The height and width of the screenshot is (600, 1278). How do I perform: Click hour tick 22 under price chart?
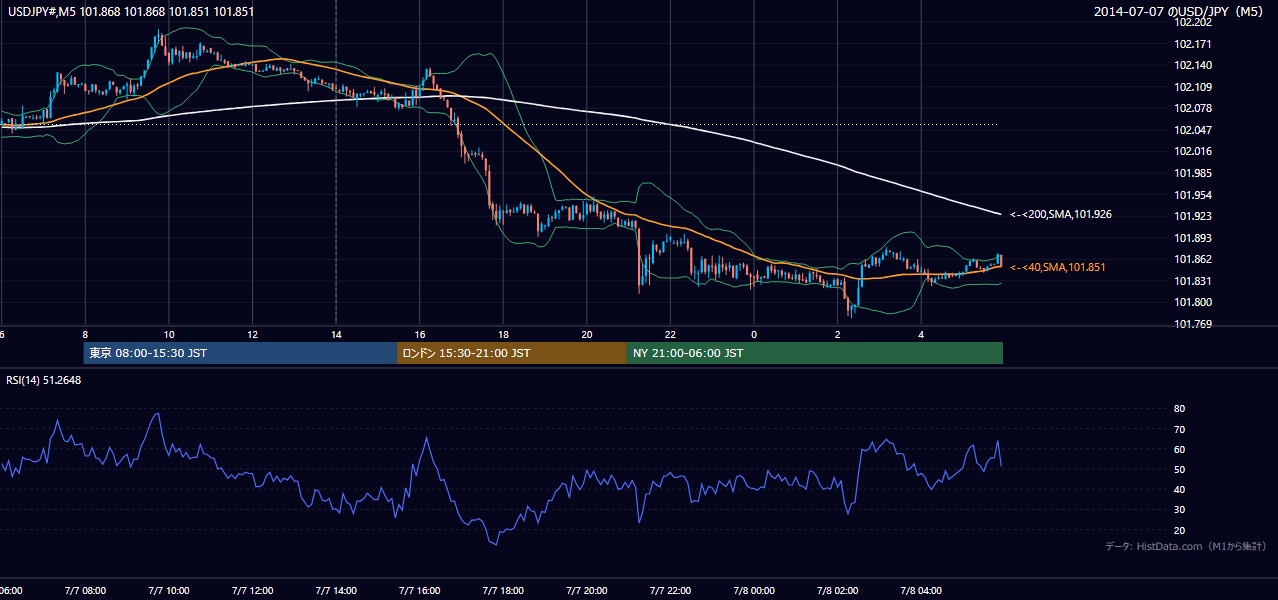pos(671,334)
